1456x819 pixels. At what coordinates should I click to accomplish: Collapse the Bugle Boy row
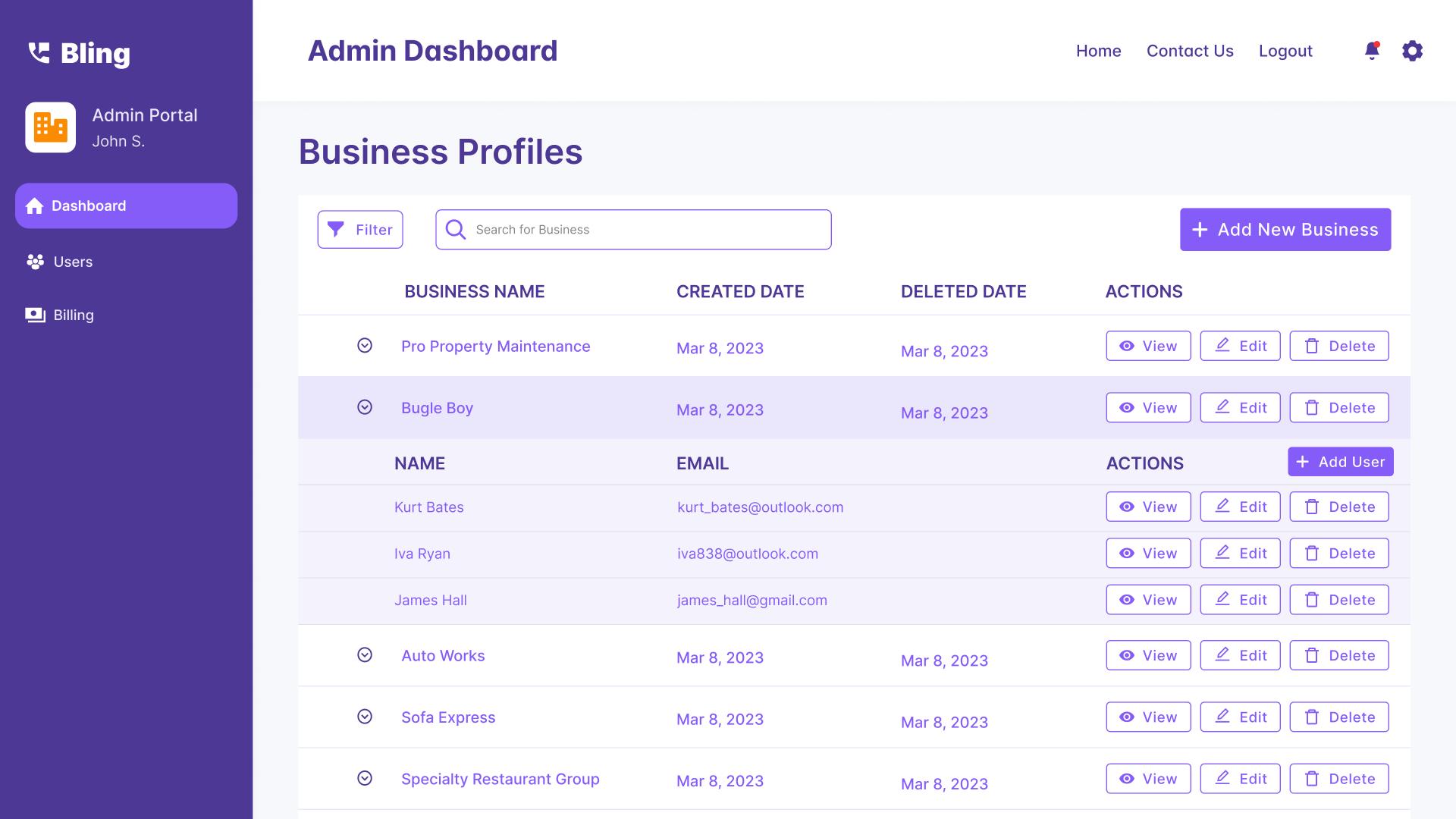[x=365, y=407]
